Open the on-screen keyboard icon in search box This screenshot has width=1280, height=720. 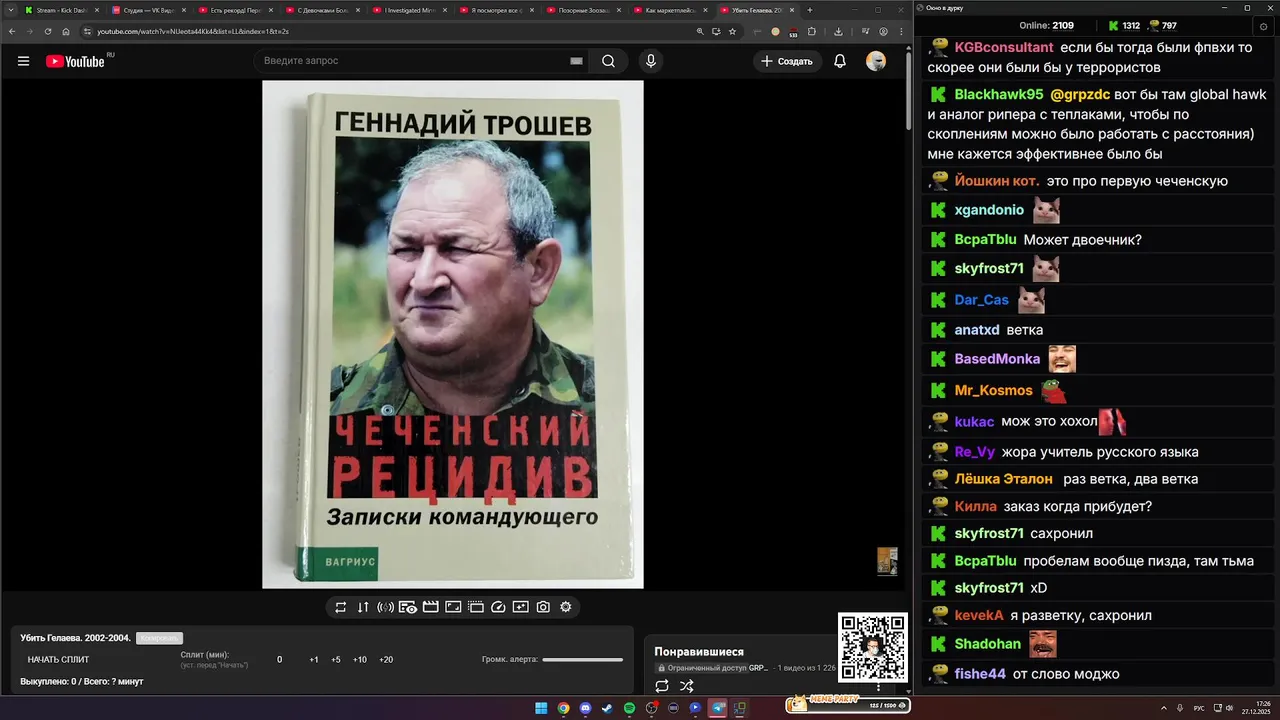[576, 61]
